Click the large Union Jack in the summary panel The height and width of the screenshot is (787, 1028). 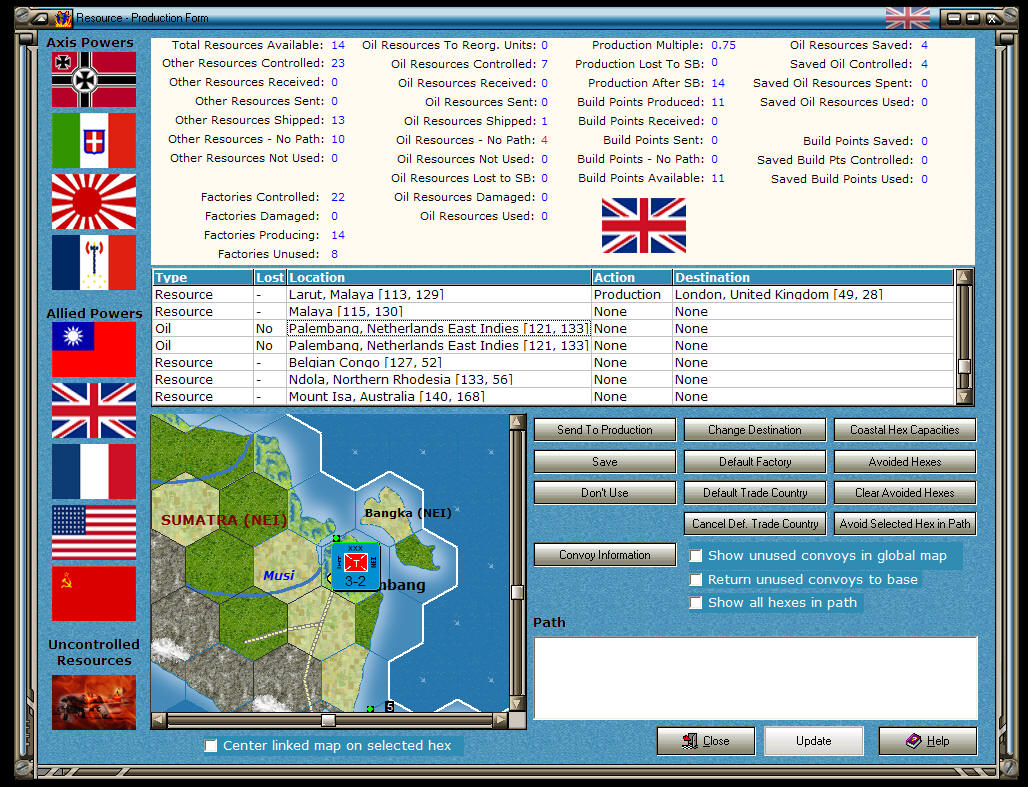pyautogui.click(x=644, y=226)
